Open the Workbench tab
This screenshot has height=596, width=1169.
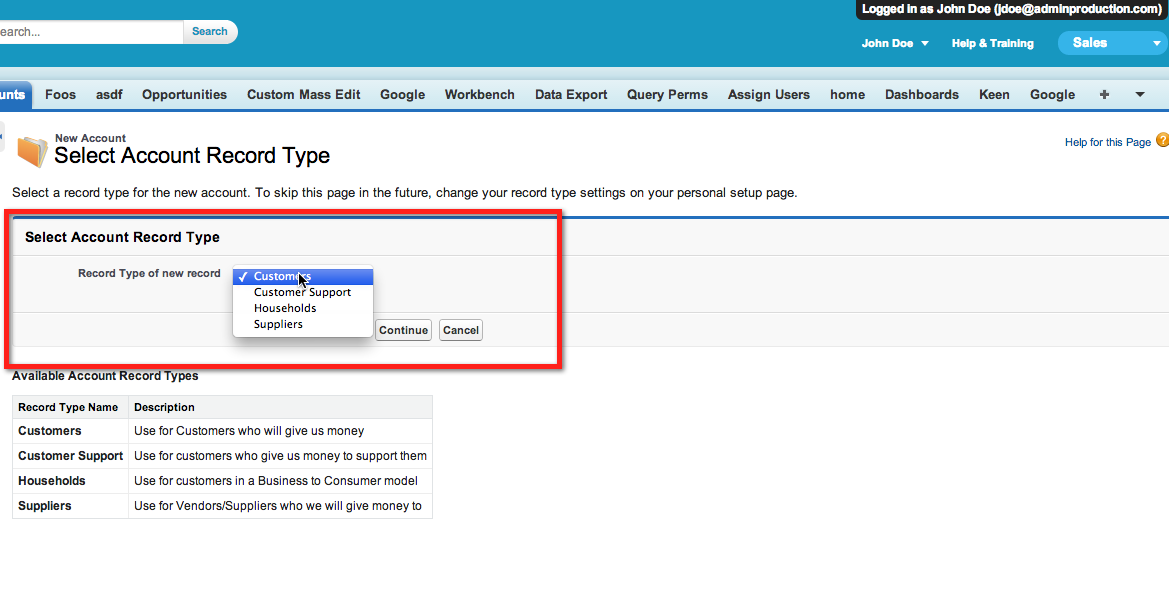click(x=479, y=94)
